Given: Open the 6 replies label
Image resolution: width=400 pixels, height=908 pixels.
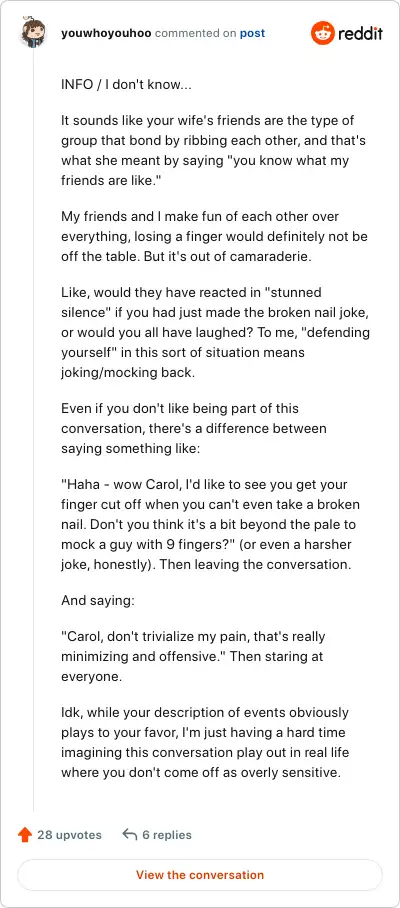Looking at the screenshot, I should point(167,834).
